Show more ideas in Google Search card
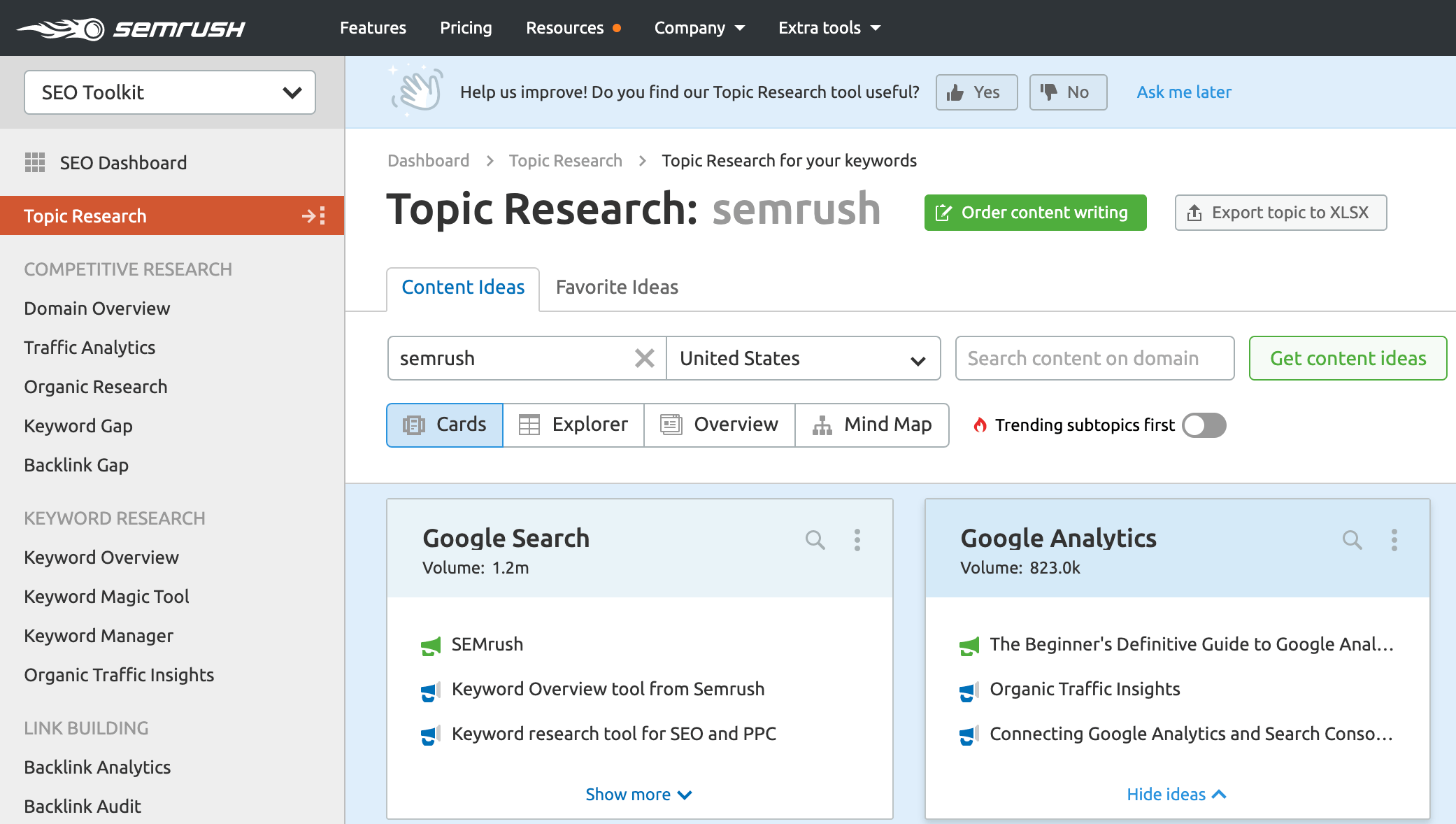This screenshot has height=824, width=1456. 638,795
